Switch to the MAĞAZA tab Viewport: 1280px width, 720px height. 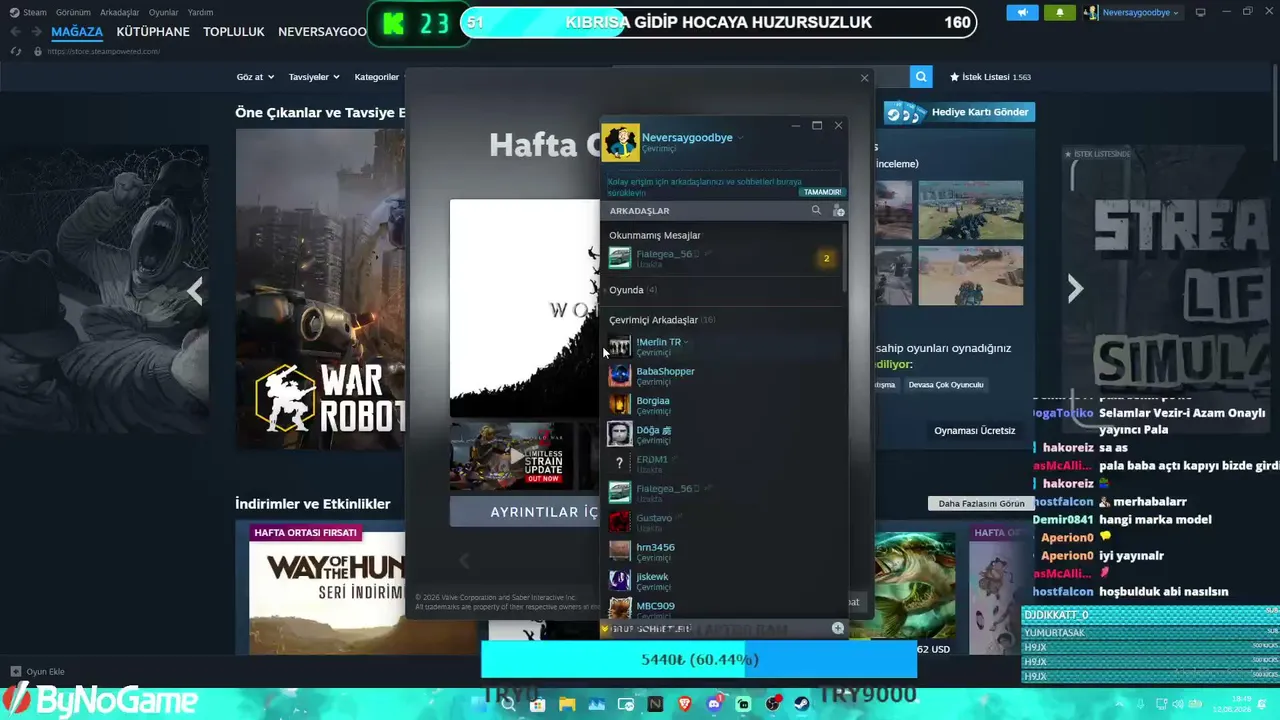(x=77, y=32)
